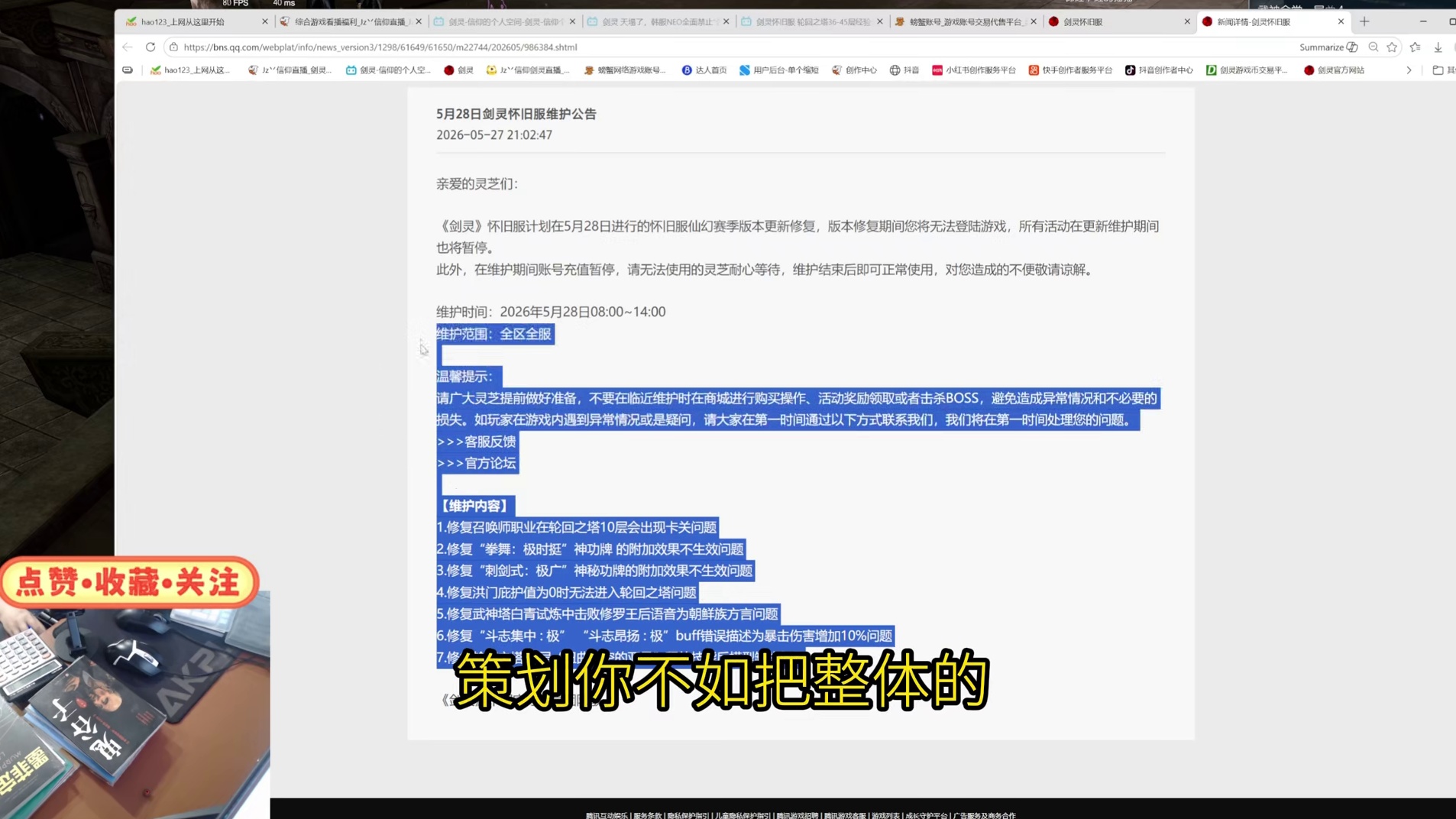
Task: Close the 螃蟹账号 tab
Action: [1034, 22]
